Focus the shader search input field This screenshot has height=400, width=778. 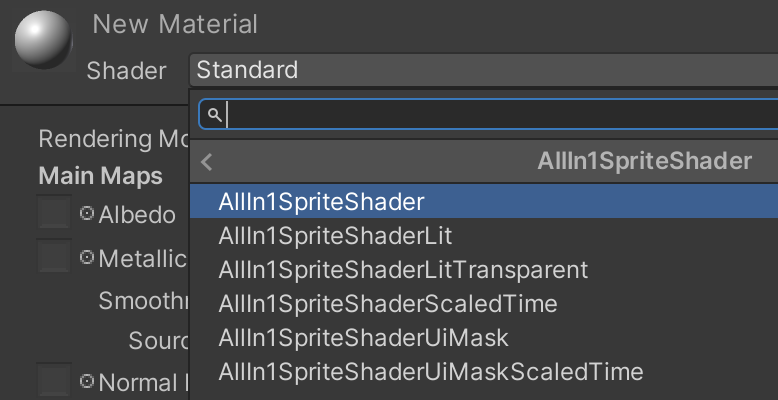tap(489, 115)
